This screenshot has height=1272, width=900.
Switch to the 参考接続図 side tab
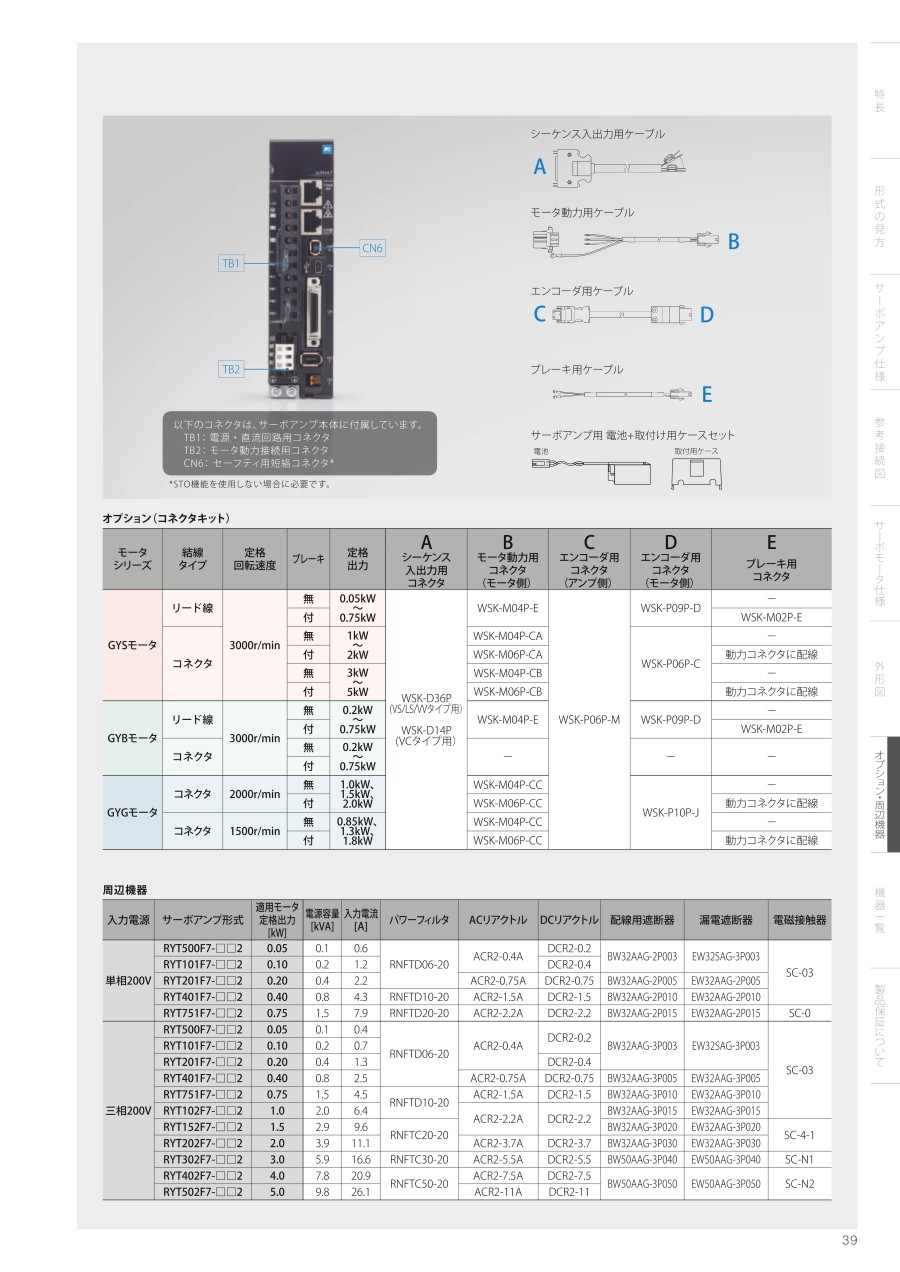point(881,447)
